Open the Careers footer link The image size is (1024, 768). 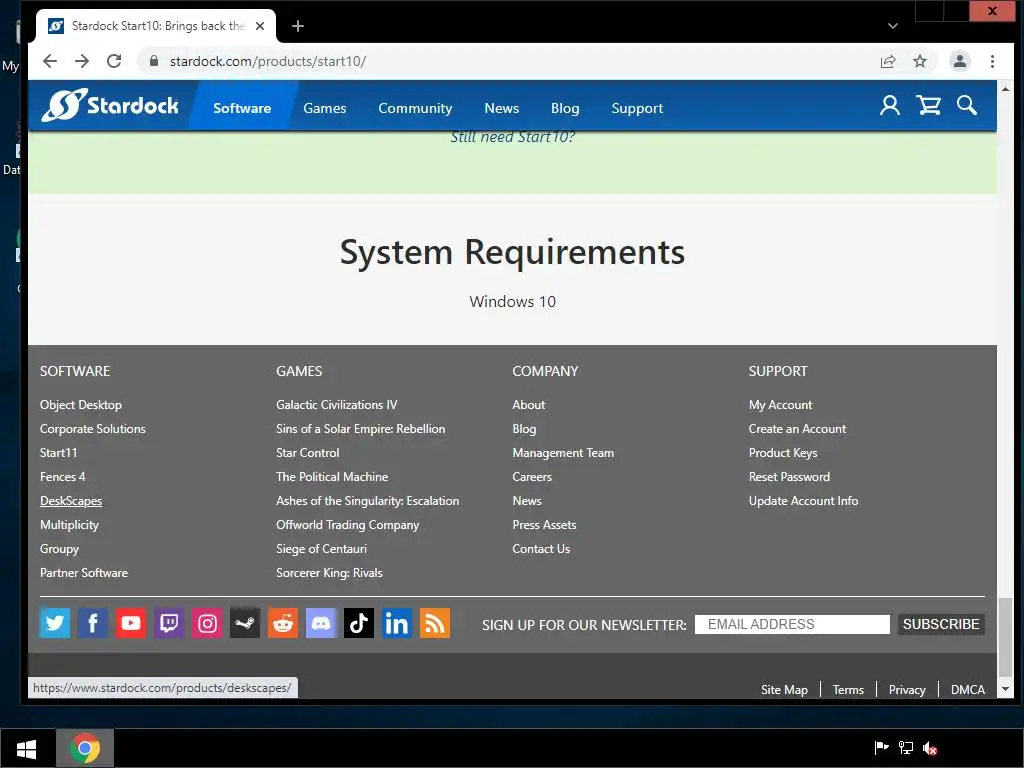pyautogui.click(x=532, y=477)
